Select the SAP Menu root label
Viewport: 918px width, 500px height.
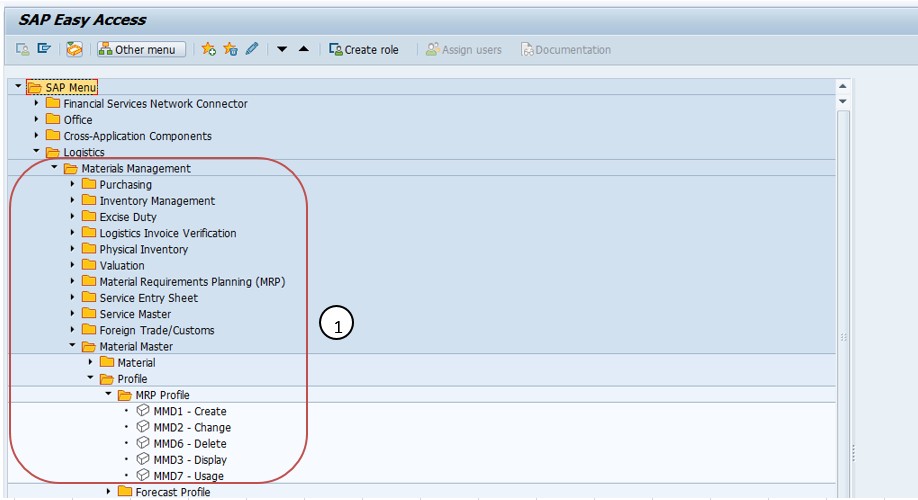[x=70, y=87]
